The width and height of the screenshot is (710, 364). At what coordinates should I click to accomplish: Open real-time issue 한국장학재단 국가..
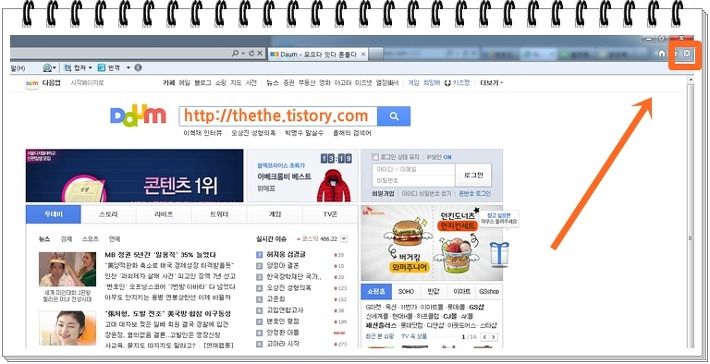pyautogui.click(x=294, y=277)
